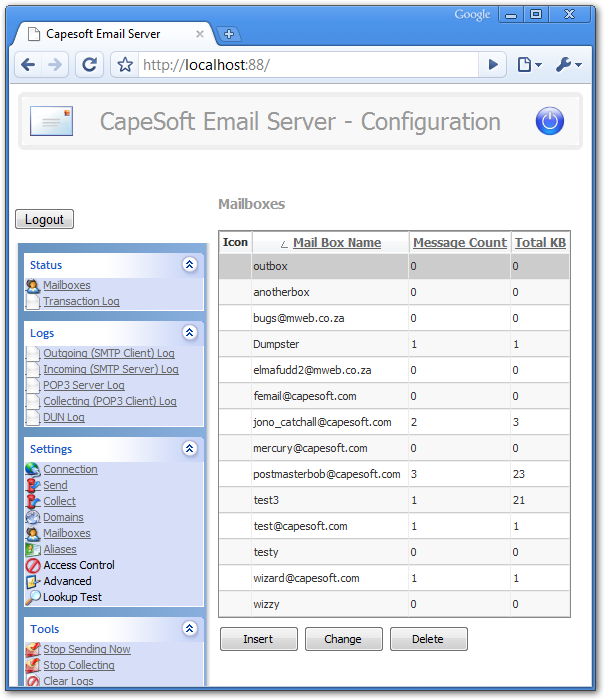This screenshot has height=700, width=605.
Task: Click the envelope logo in the header
Action: (51, 121)
